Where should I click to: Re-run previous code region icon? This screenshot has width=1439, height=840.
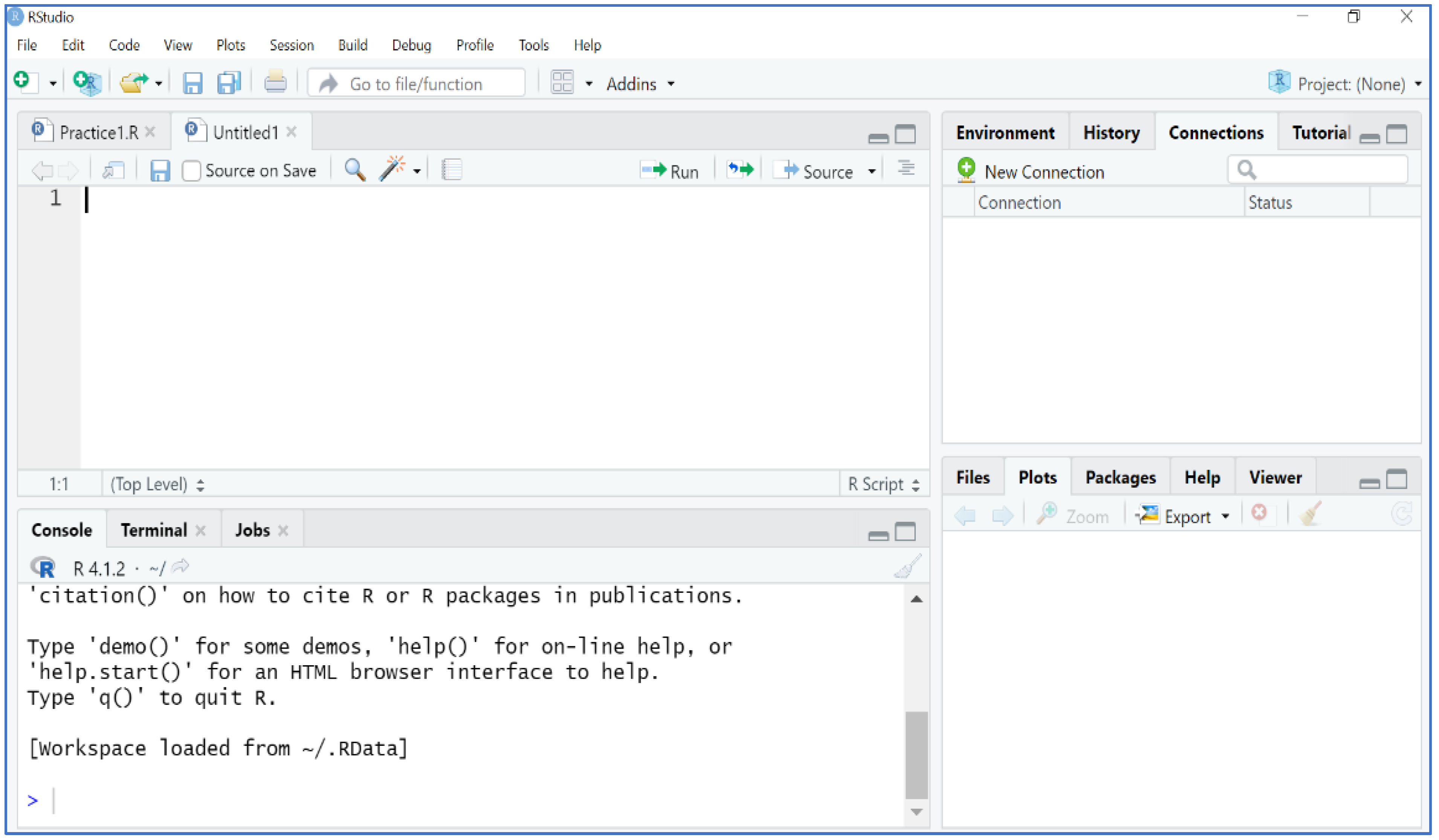[x=741, y=170]
